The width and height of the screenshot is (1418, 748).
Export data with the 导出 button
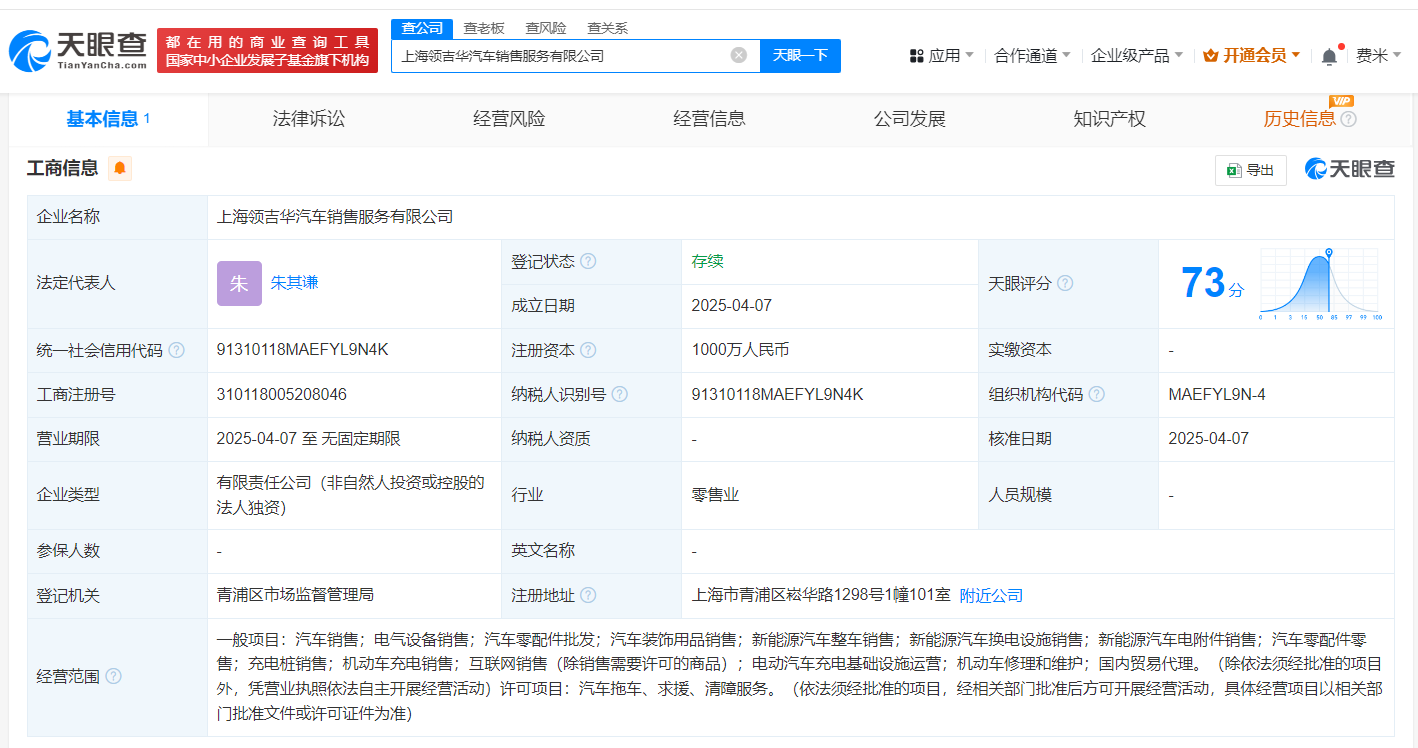coord(1250,170)
